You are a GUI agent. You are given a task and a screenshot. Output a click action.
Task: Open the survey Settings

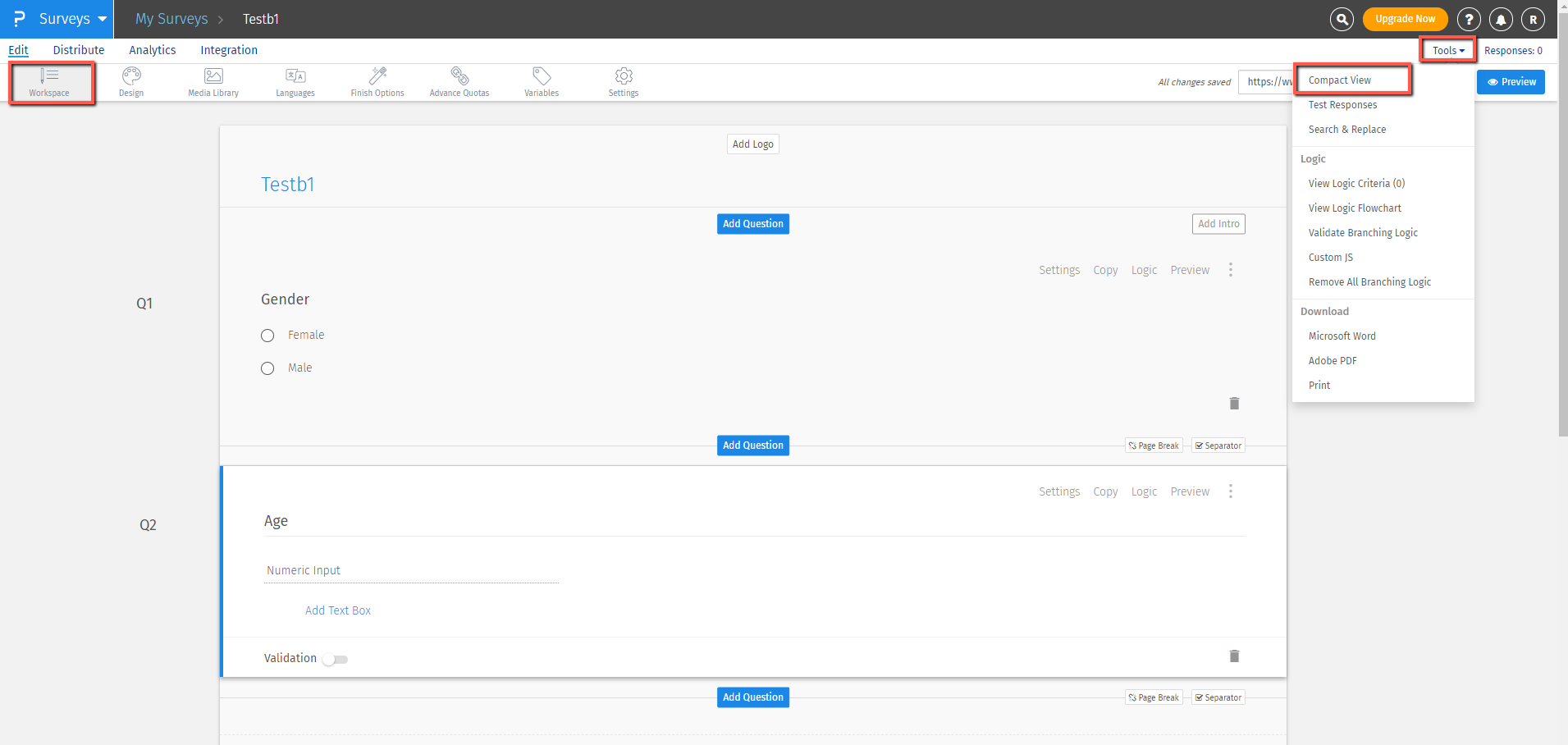(623, 81)
